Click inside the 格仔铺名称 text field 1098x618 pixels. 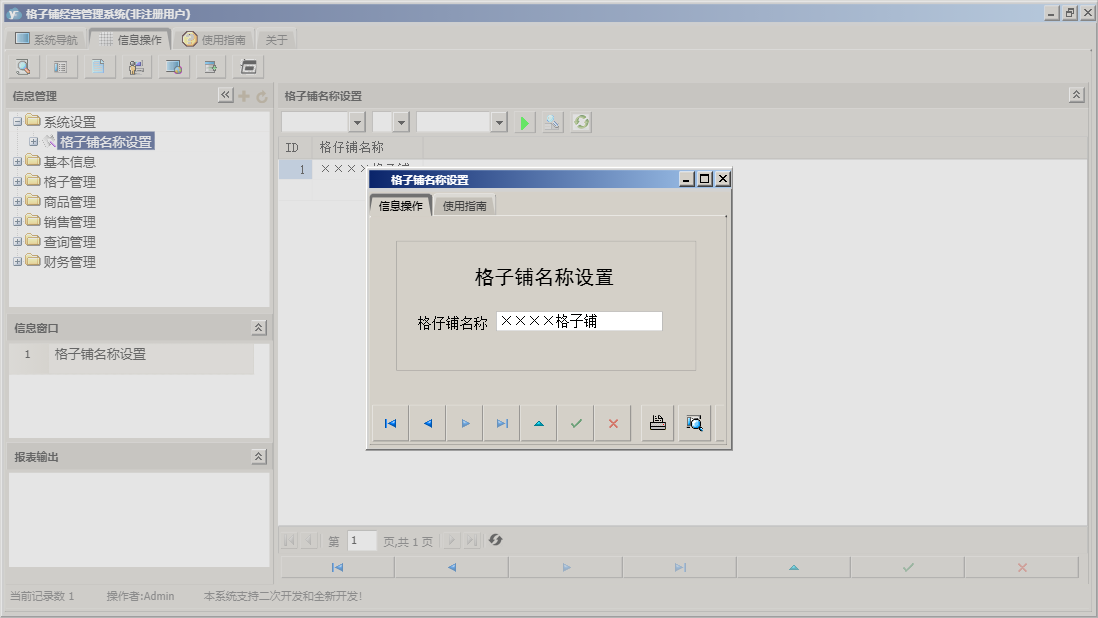578,321
